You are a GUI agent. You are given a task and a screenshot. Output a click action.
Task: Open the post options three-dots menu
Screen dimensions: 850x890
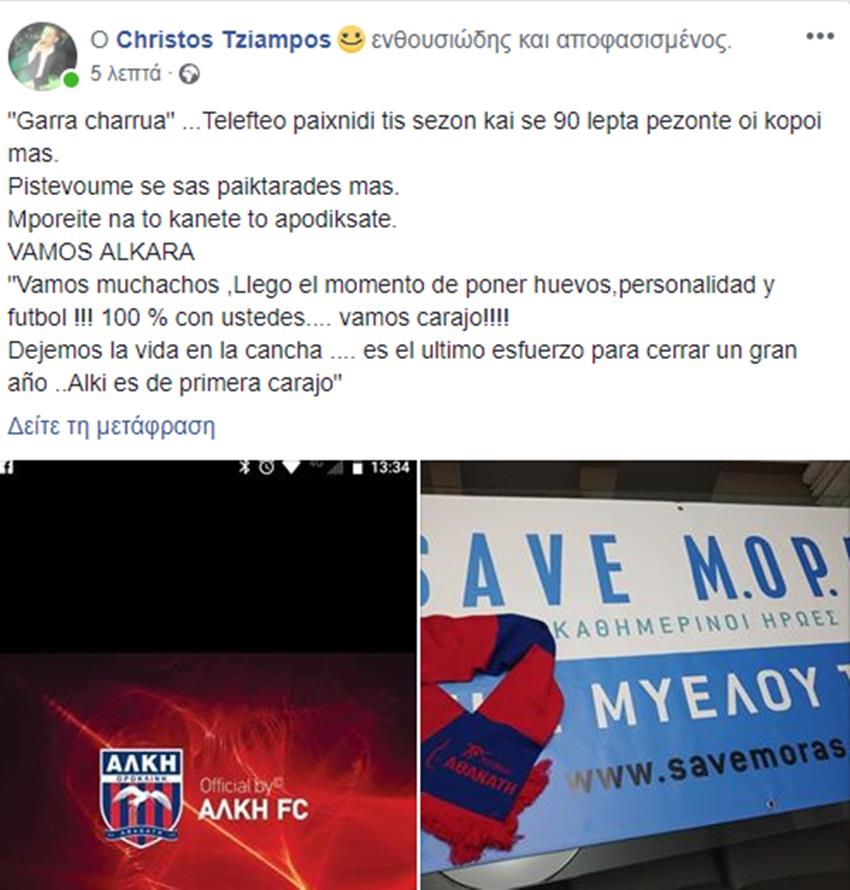click(820, 36)
